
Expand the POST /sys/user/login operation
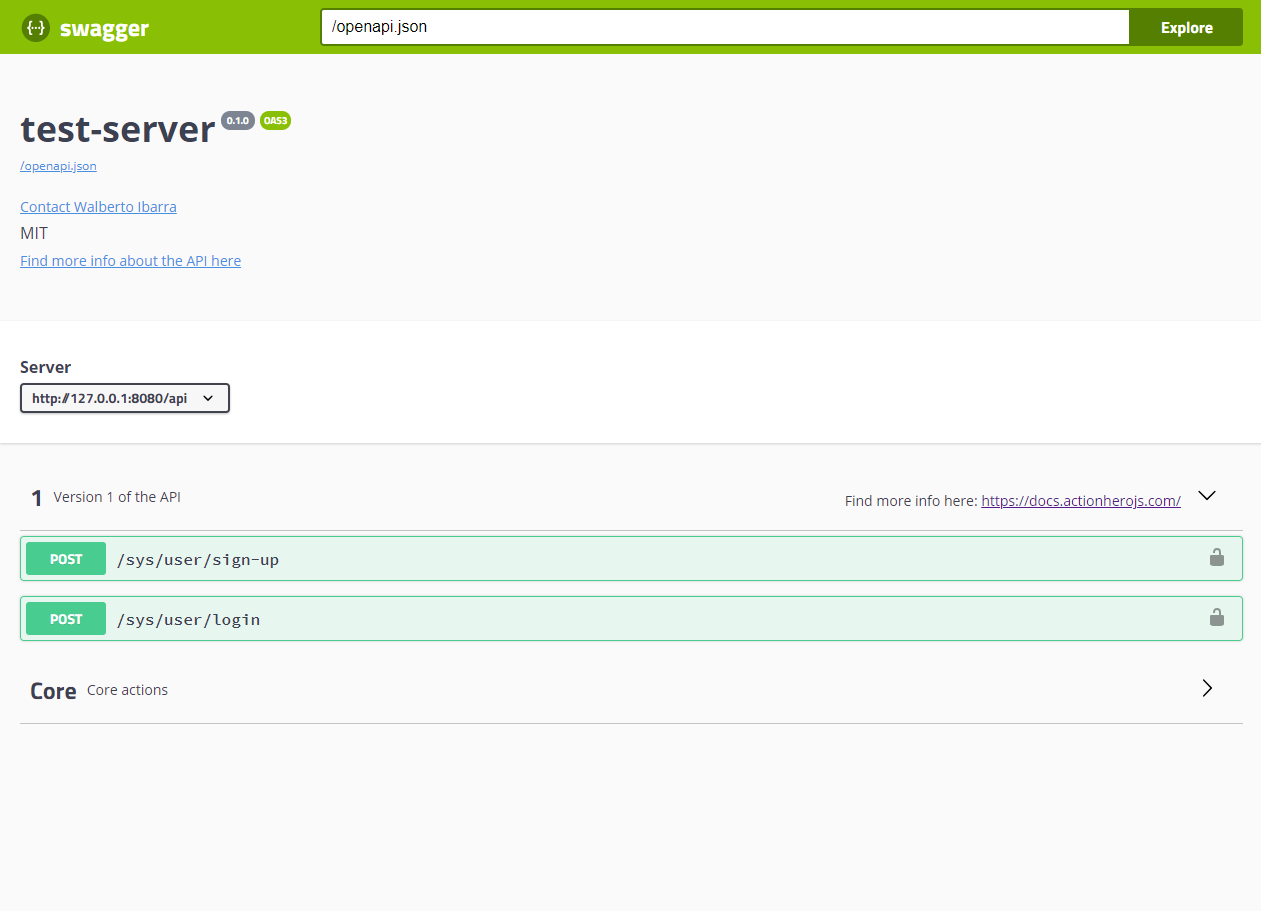(x=631, y=619)
